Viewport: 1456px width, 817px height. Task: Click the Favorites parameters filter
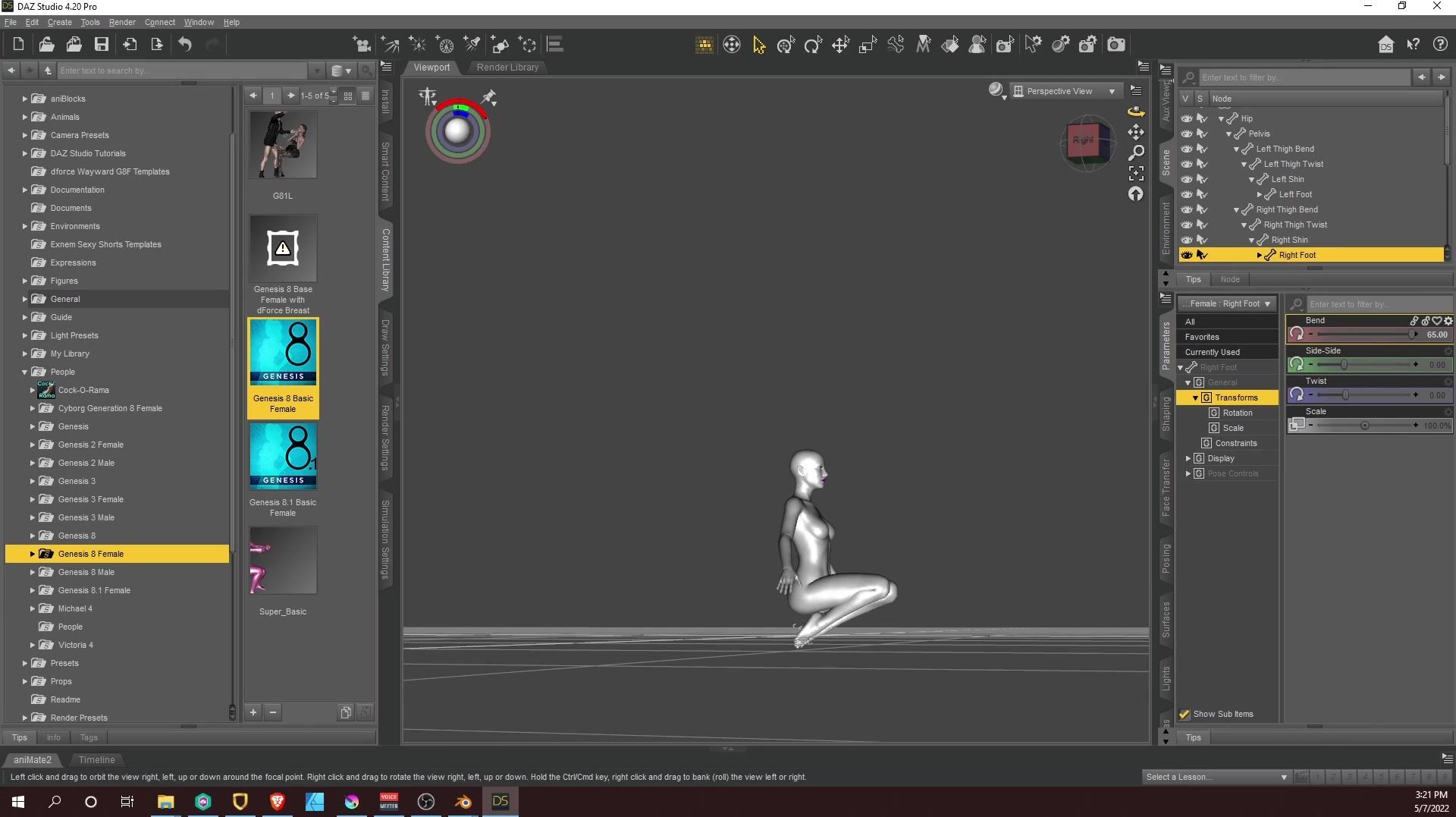(1202, 337)
